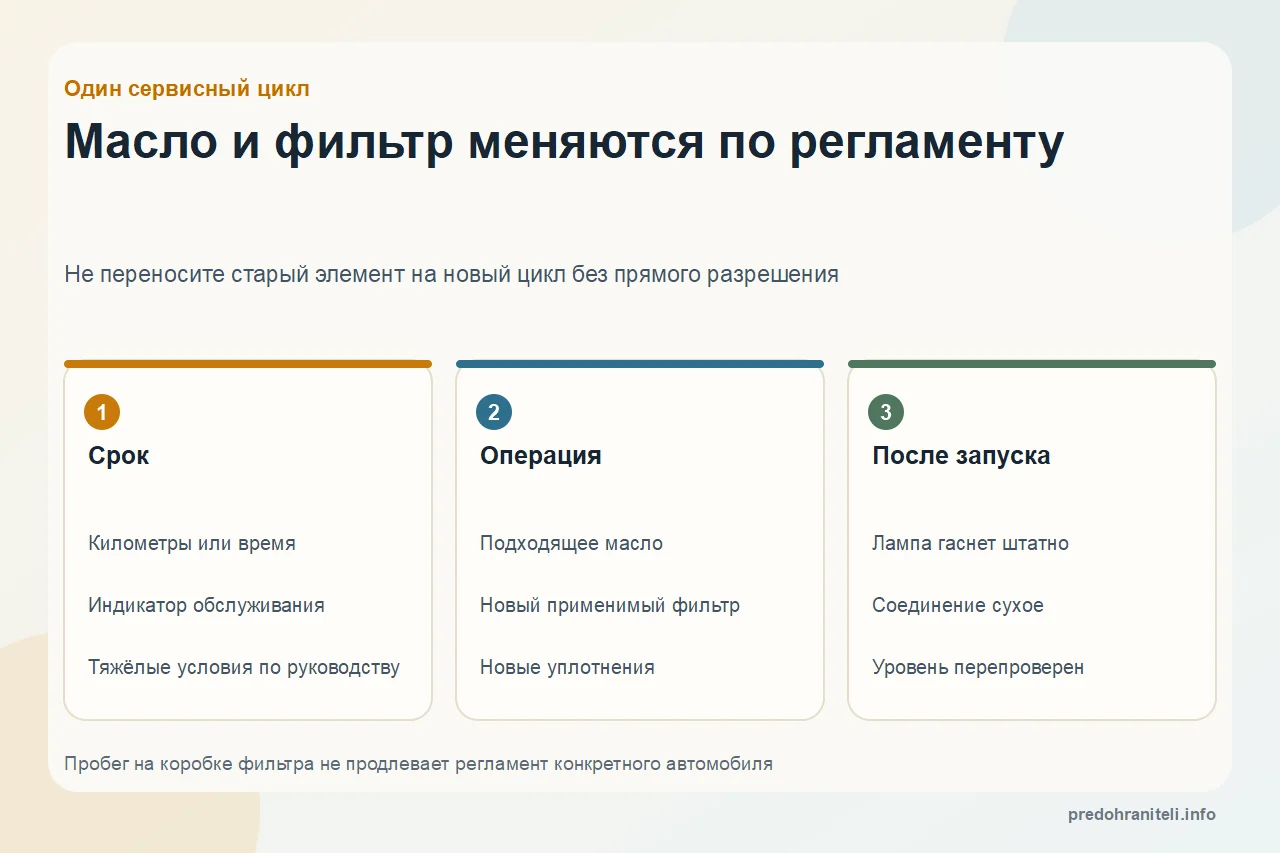Click 'Тяжёлые условия по руководству'

[244, 667]
